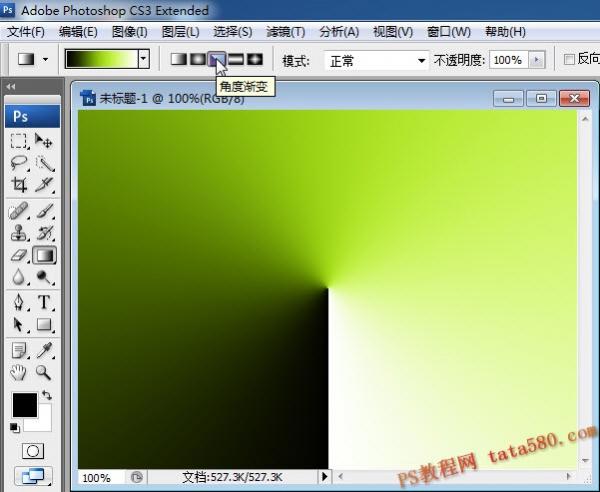
Task: Choose Diamond Gradient style
Action: tap(255, 59)
